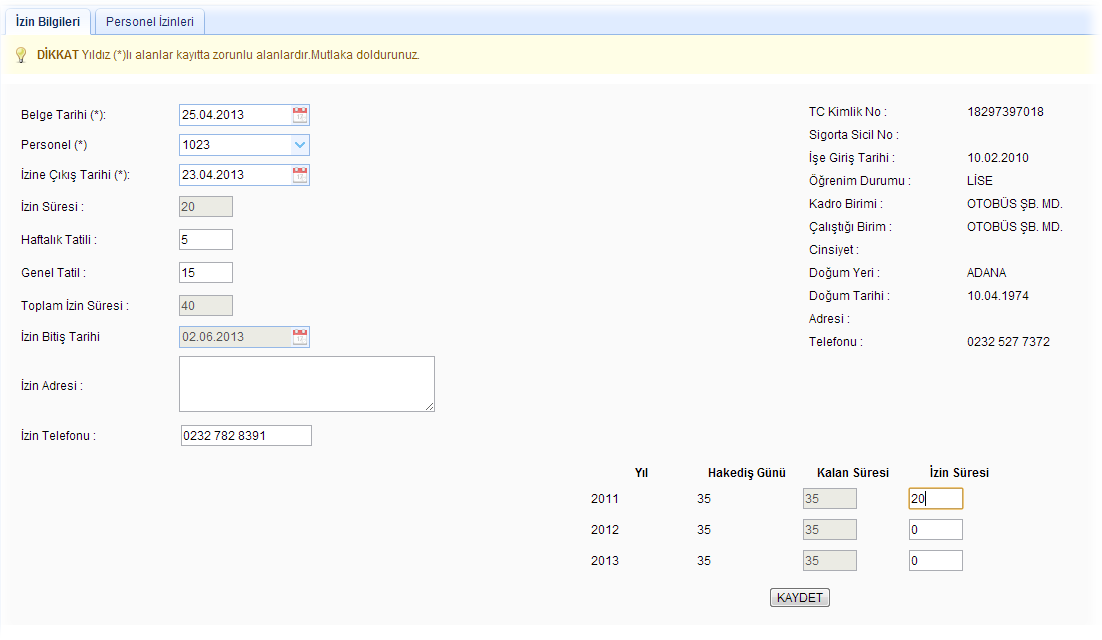Click inside the İzin Adresi text area

point(306,384)
